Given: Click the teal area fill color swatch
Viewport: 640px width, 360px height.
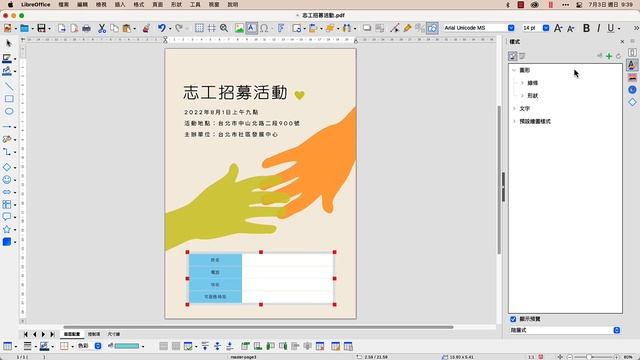Looking at the screenshot, I should (x=127, y=346).
